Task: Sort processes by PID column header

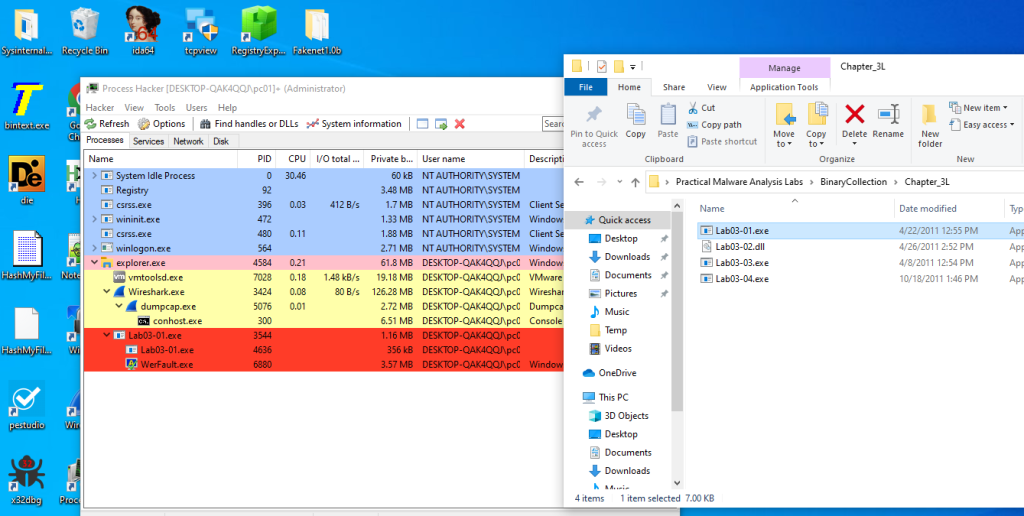Action: (257, 159)
